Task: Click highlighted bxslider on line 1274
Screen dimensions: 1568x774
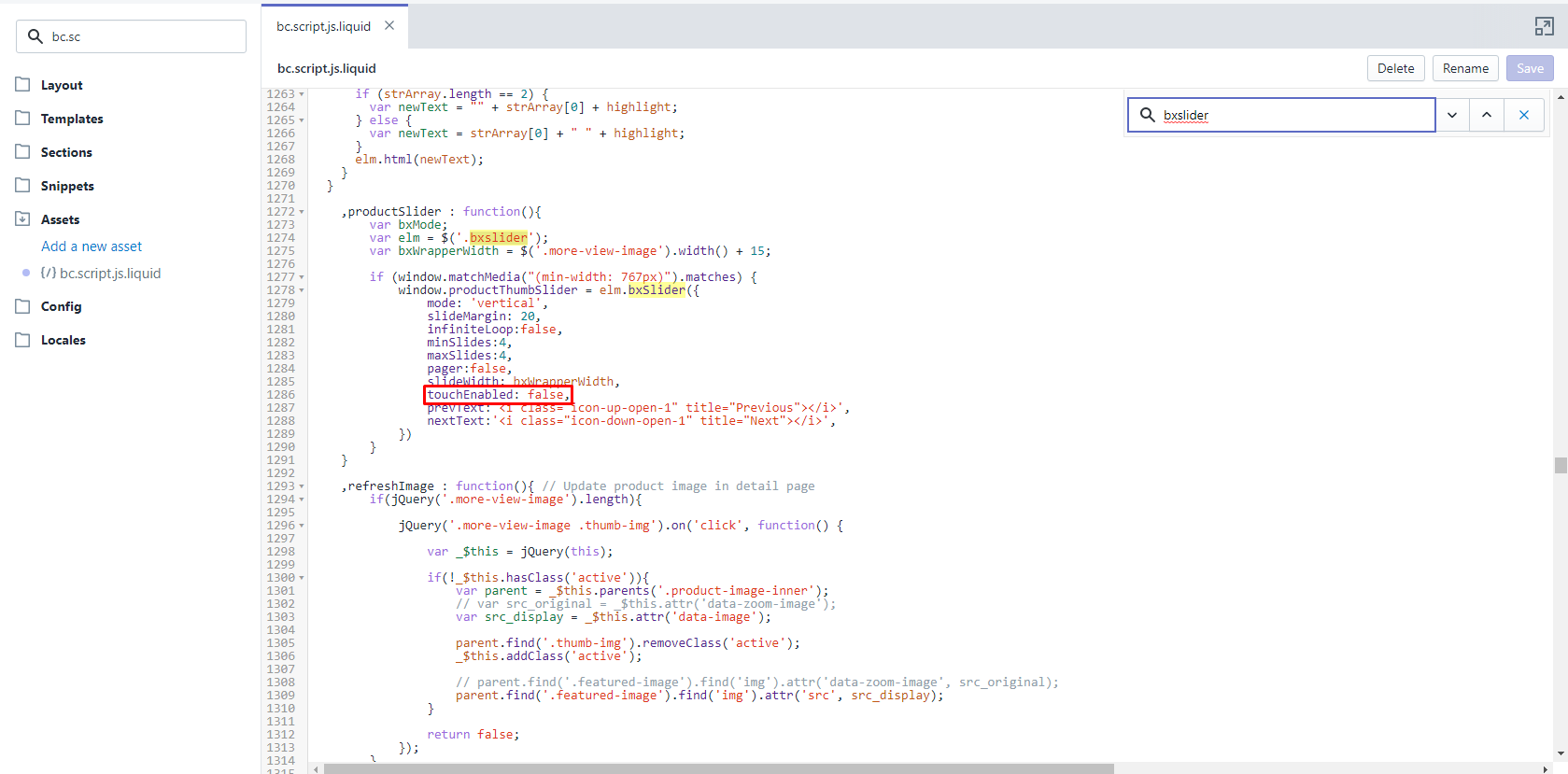Action: pyautogui.click(x=499, y=238)
